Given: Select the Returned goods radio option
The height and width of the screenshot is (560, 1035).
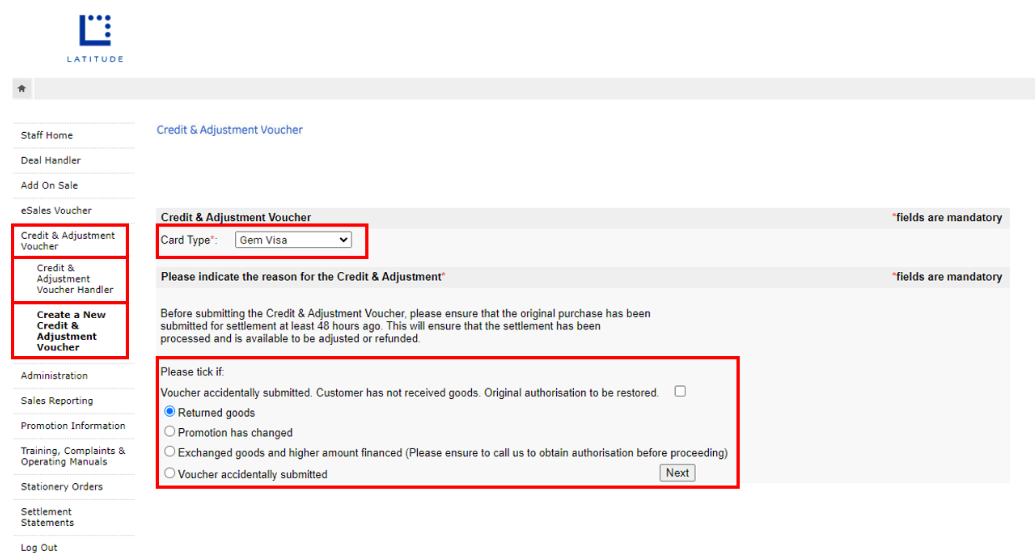Looking at the screenshot, I should 170,412.
